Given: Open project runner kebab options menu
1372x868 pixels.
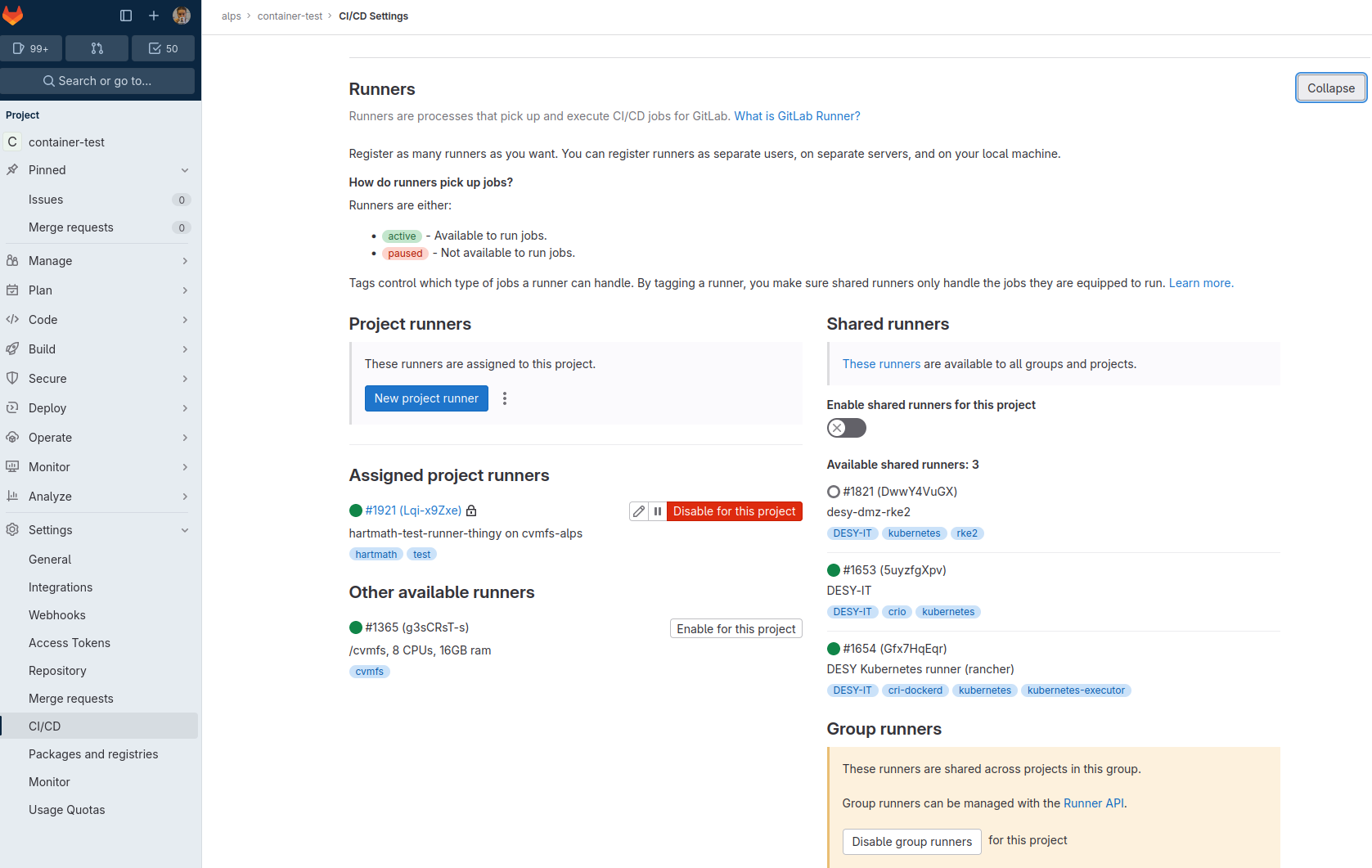Looking at the screenshot, I should pos(505,398).
